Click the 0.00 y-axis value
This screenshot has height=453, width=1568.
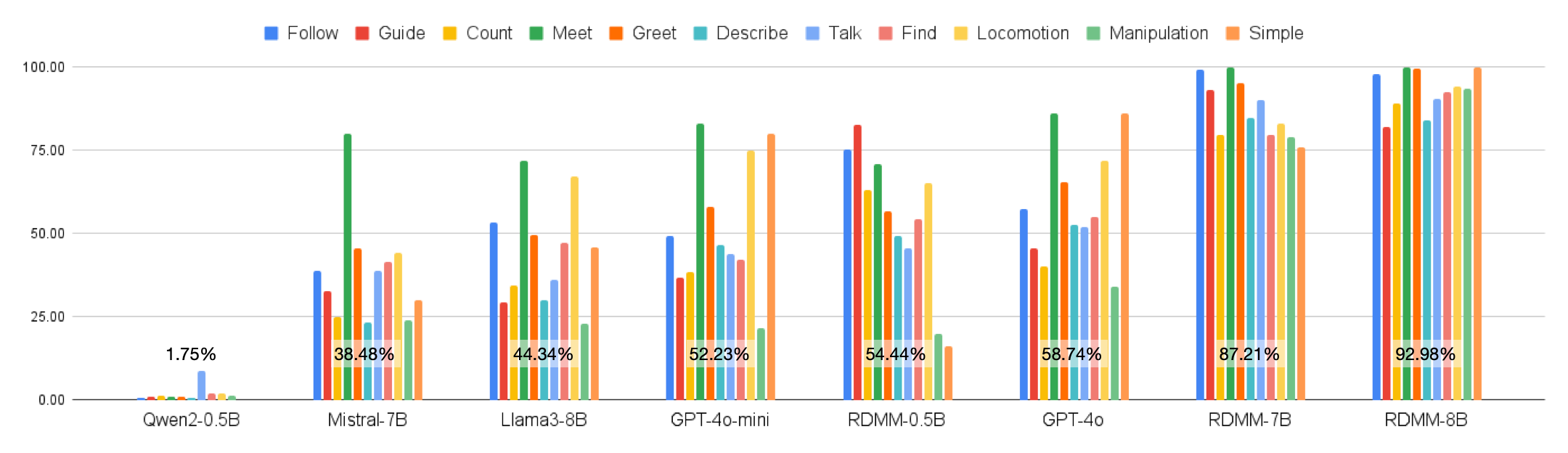pos(52,400)
